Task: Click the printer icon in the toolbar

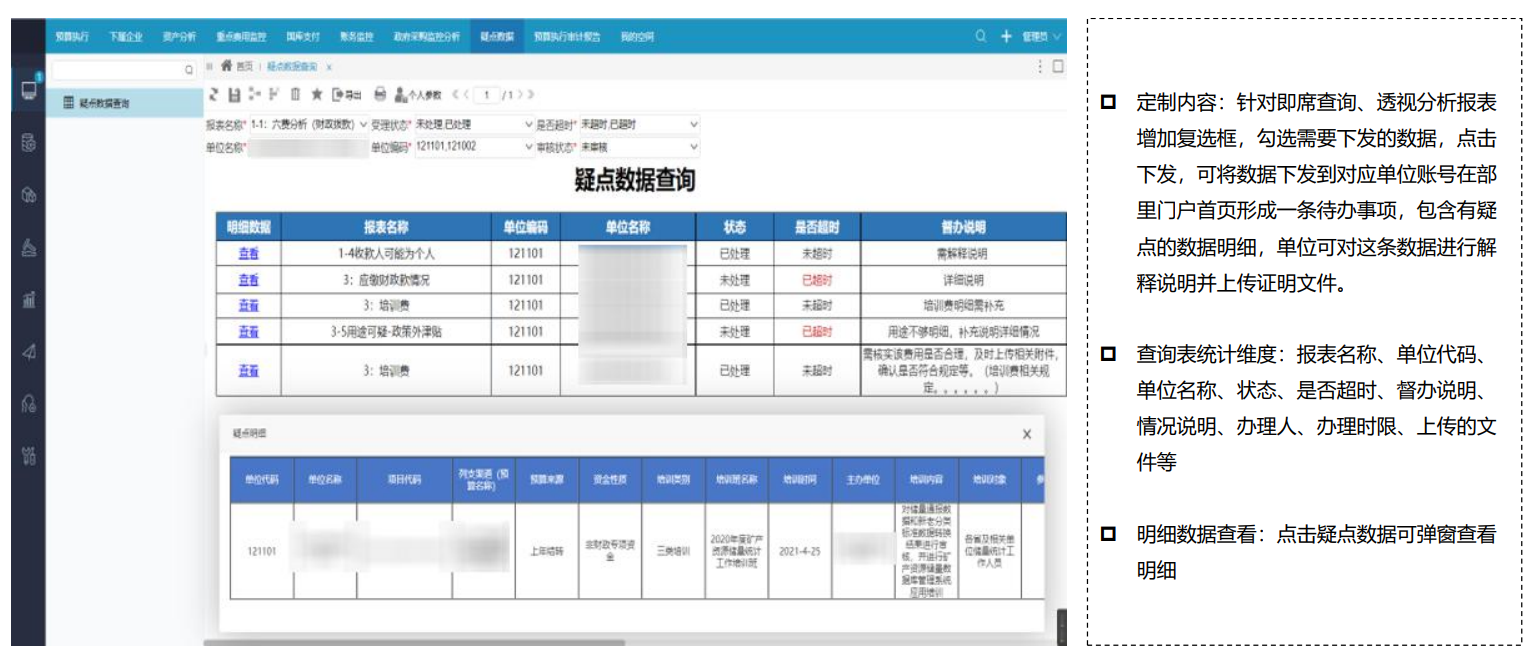Action: [x=380, y=94]
